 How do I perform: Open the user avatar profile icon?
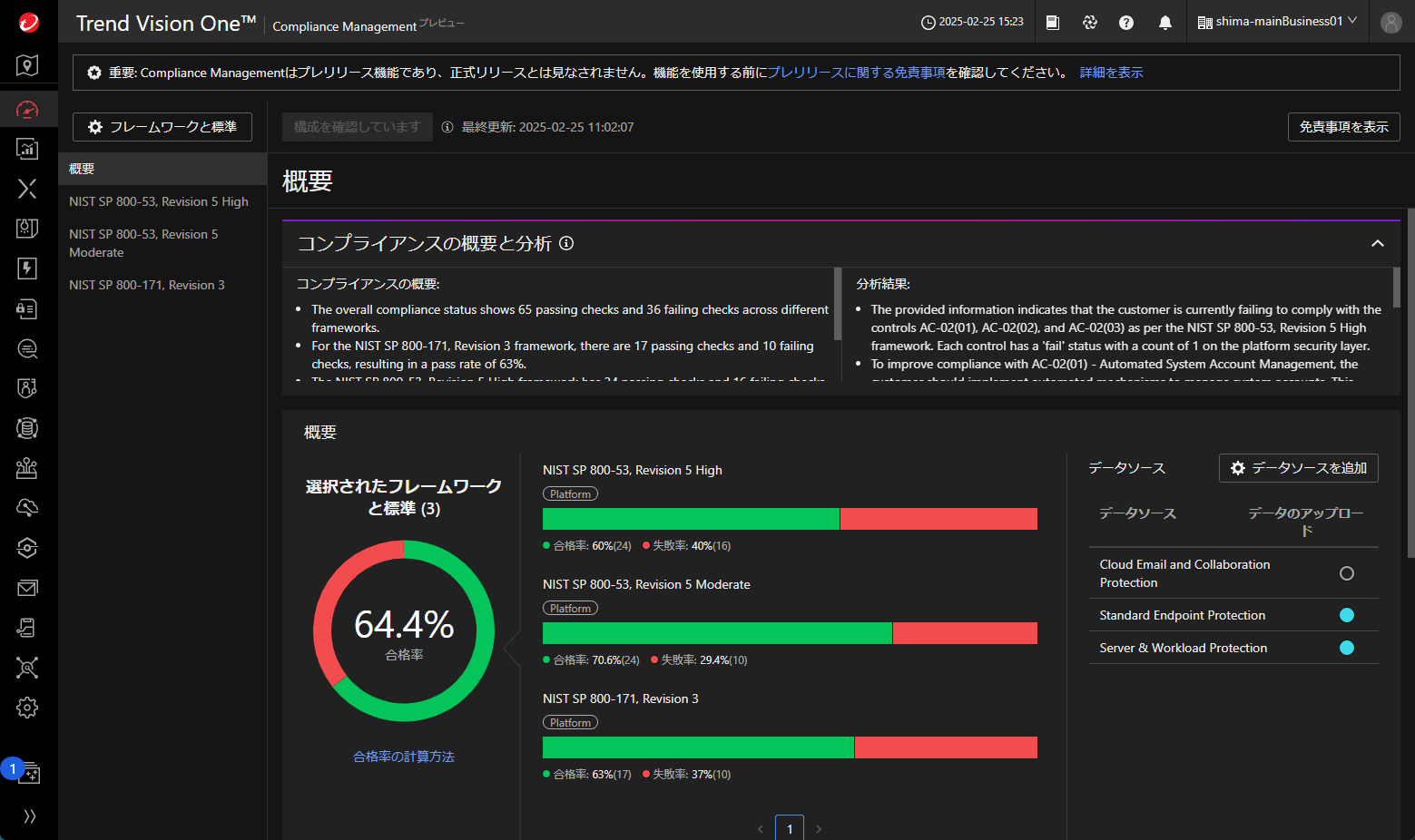pyautogui.click(x=1391, y=23)
